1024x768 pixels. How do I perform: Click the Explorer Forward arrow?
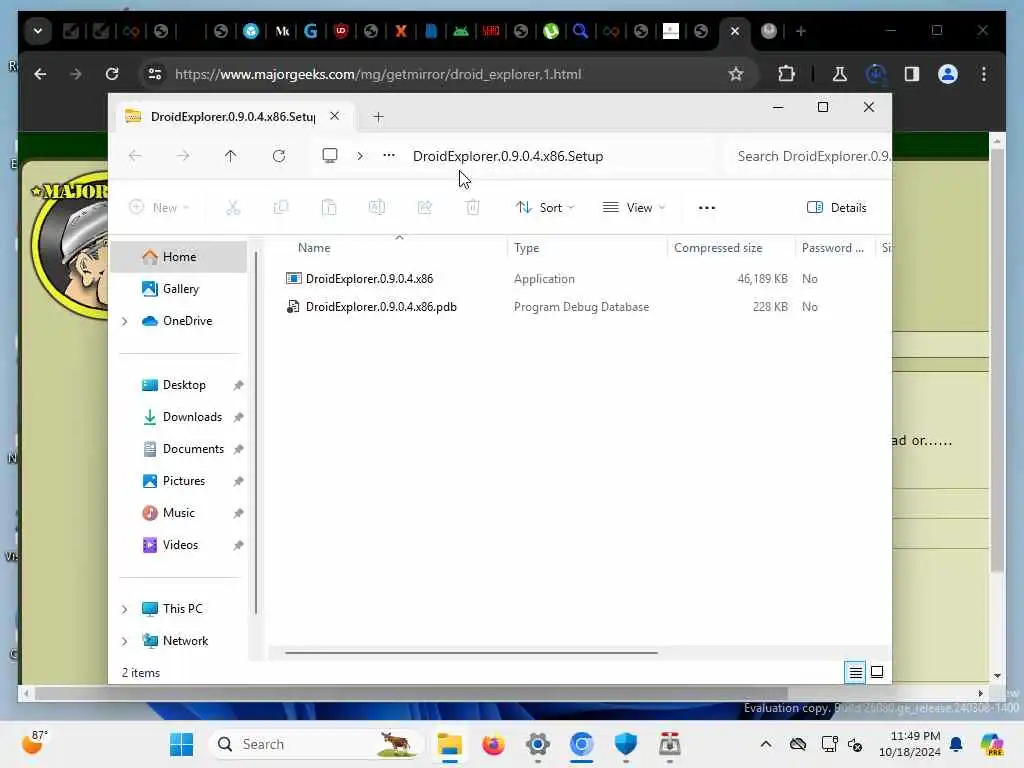click(x=183, y=156)
